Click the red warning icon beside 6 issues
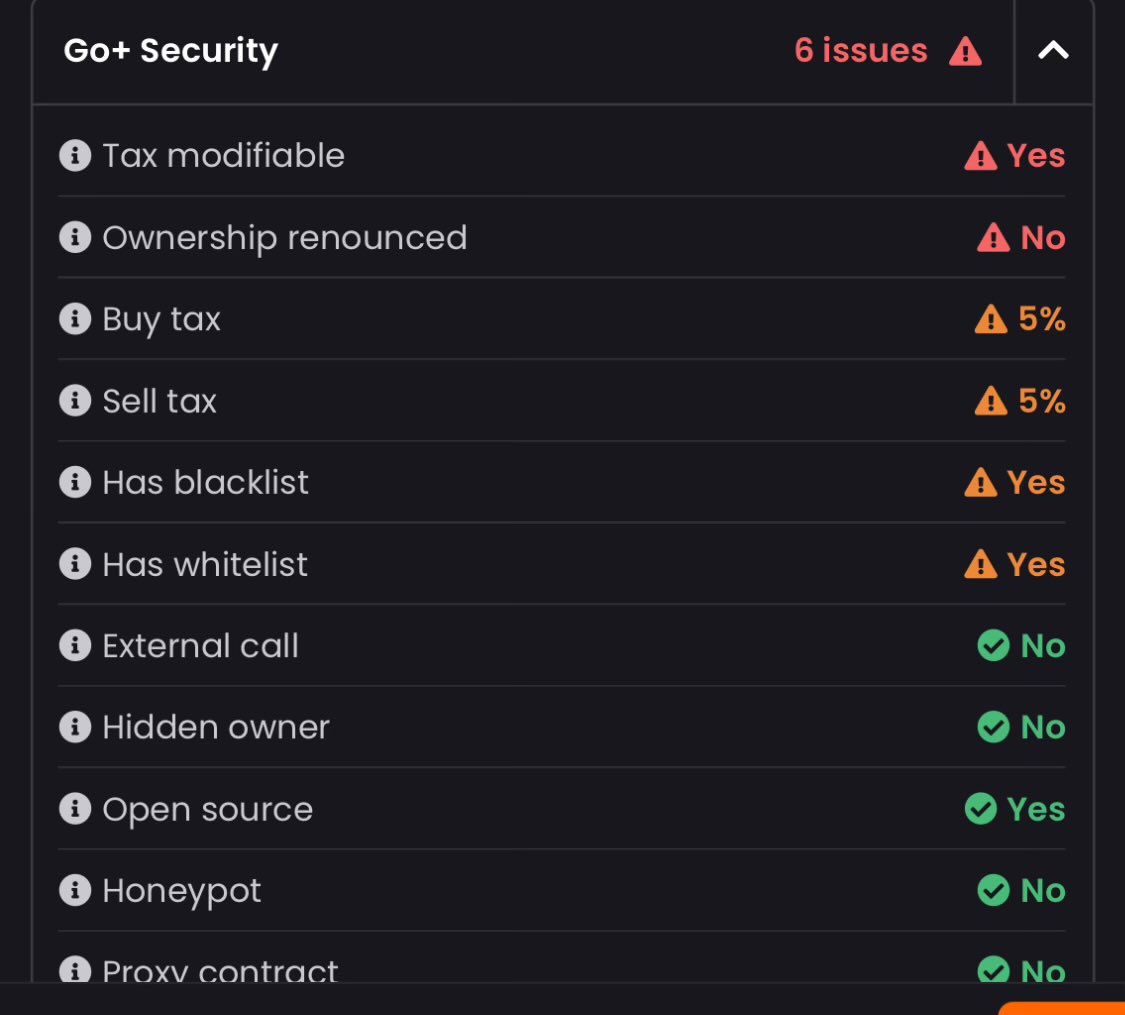1125x1015 pixels. pos(965,51)
